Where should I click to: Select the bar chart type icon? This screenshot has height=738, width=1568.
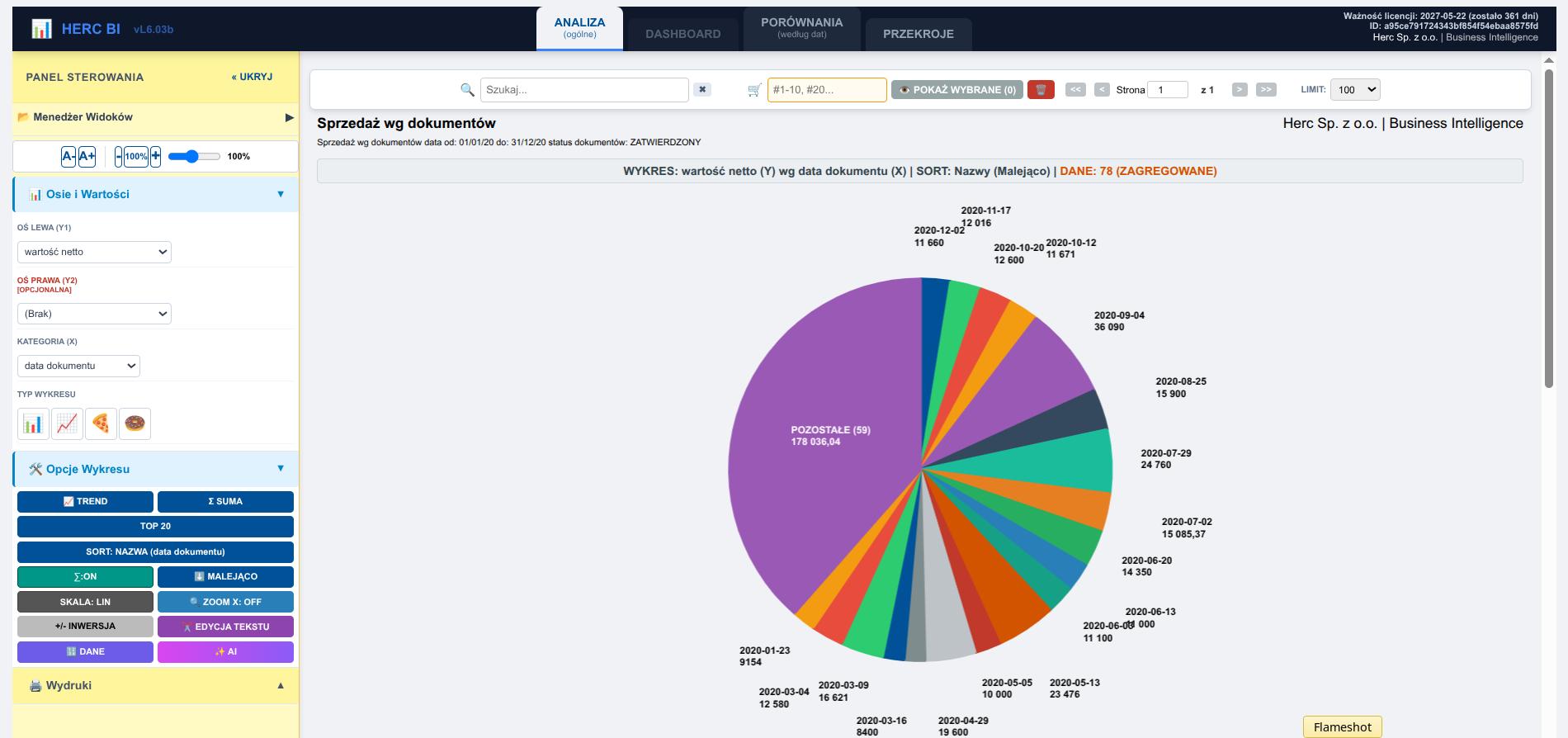click(33, 423)
